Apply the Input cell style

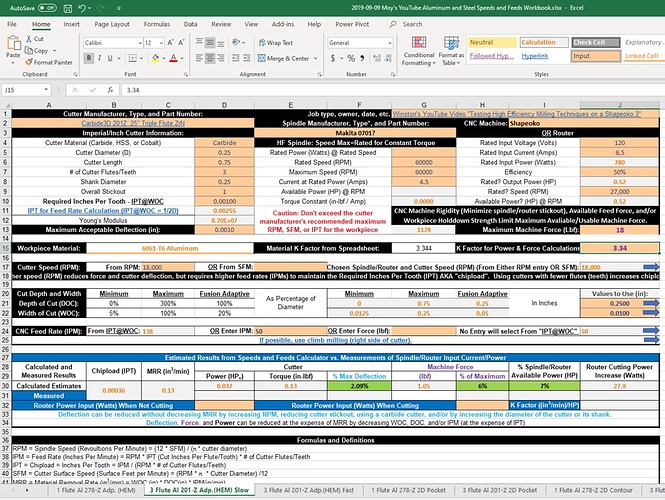(595, 56)
